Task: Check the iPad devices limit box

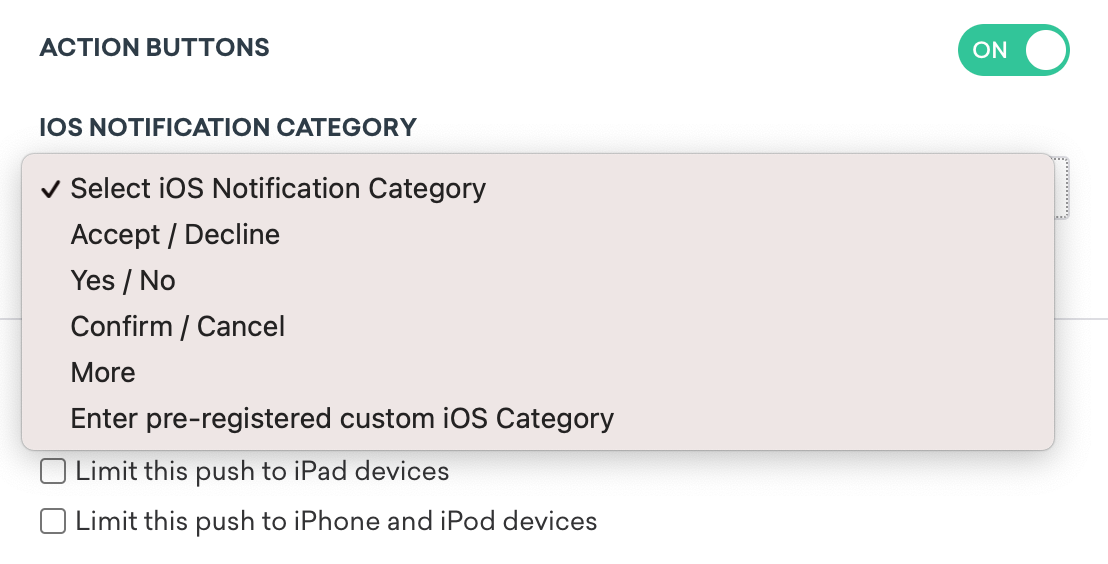Action: 53,471
